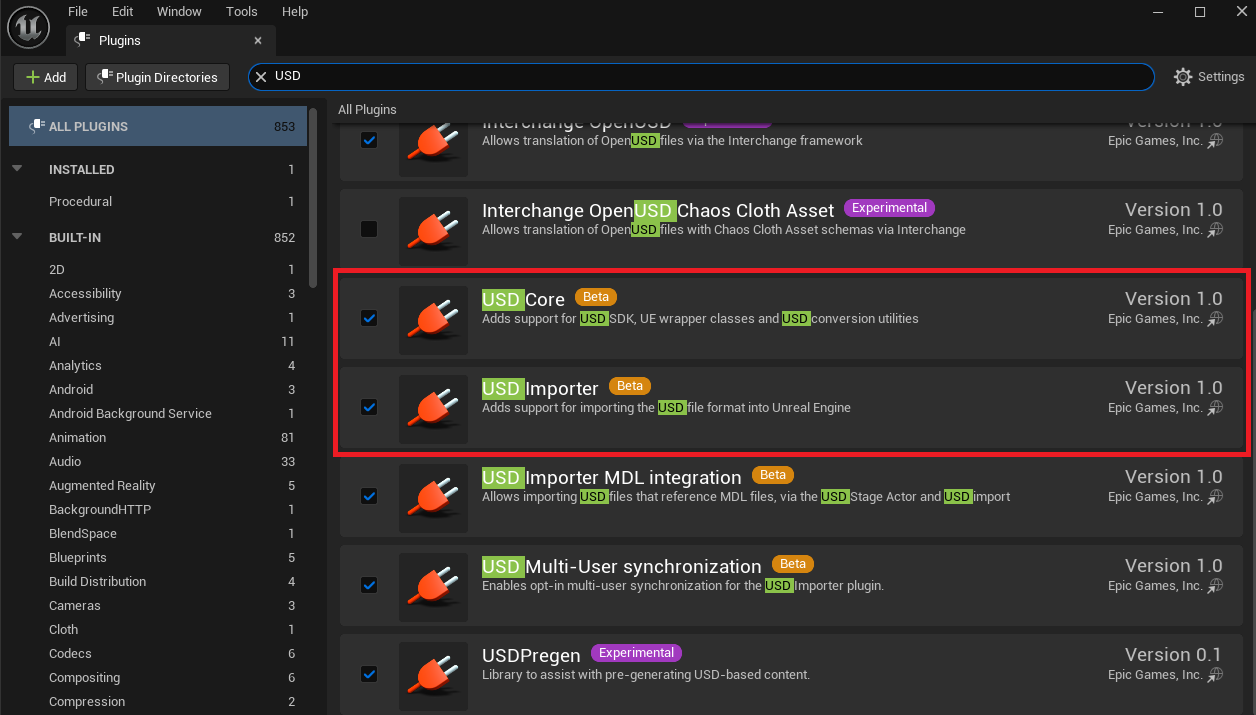Uncheck USD Multi-User synchronization plugin
This screenshot has height=715, width=1256.
369,585
